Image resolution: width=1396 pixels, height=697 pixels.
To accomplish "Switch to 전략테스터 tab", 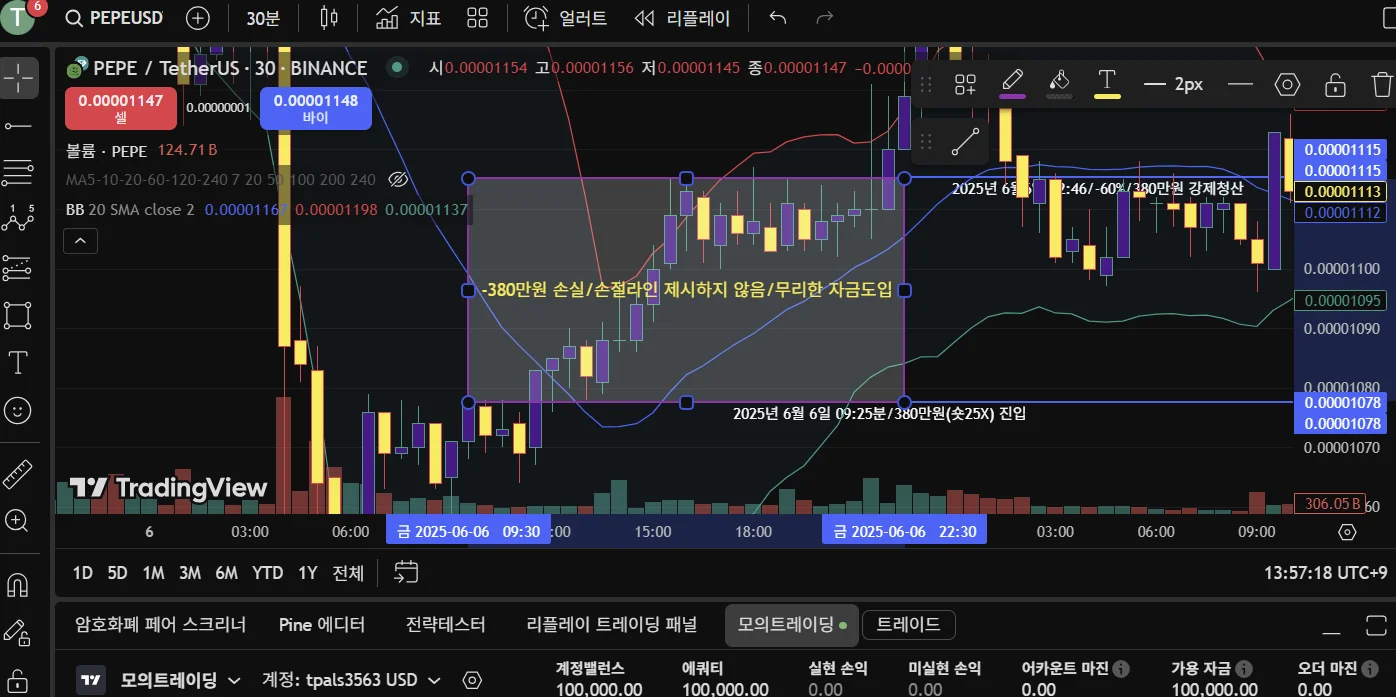I will tap(446, 625).
